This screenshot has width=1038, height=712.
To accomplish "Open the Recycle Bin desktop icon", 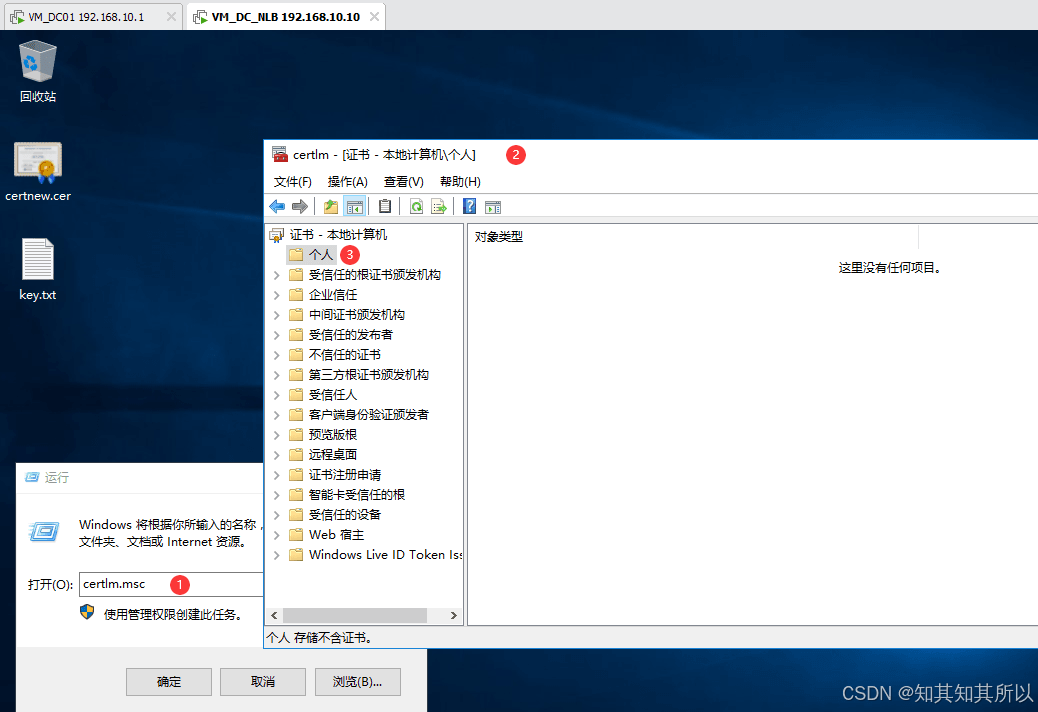I will click(38, 70).
